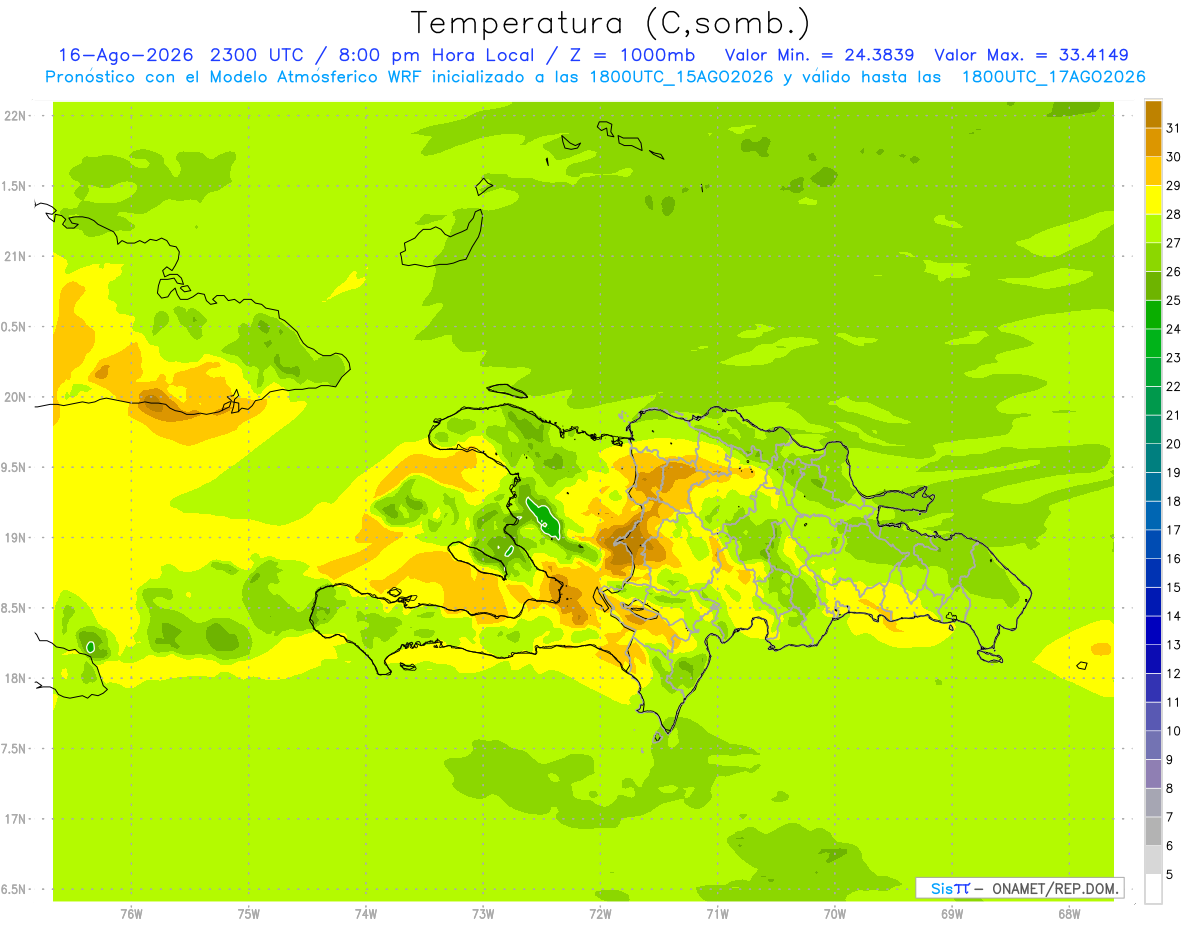Image resolution: width=1200 pixels, height=927 pixels.
Task: Click the 22N latitude axis label
Action: click(14, 116)
